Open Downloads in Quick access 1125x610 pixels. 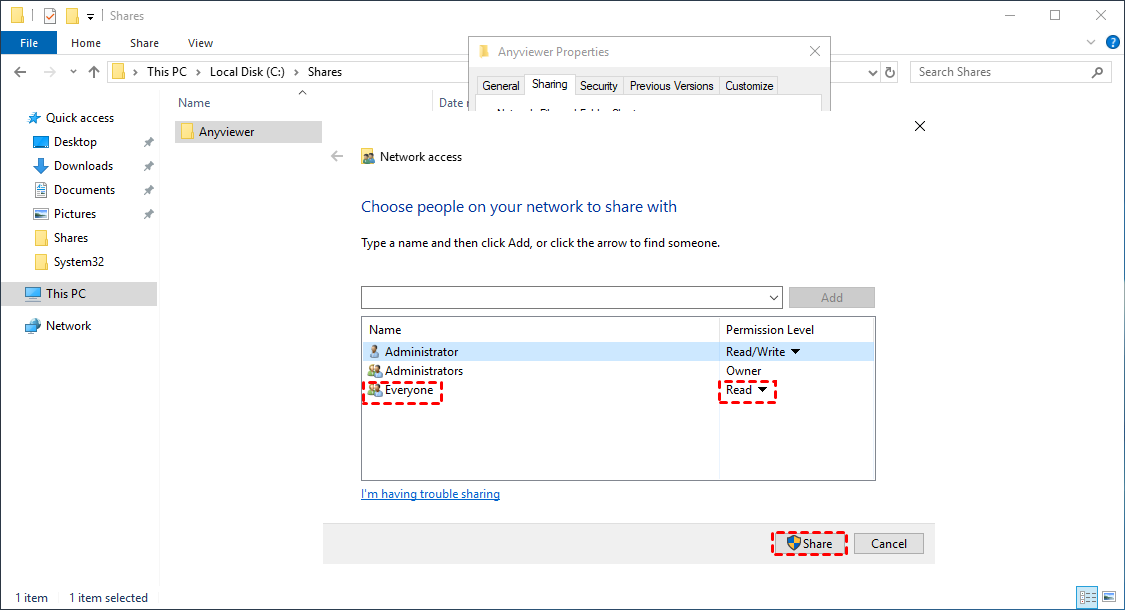click(x=83, y=166)
